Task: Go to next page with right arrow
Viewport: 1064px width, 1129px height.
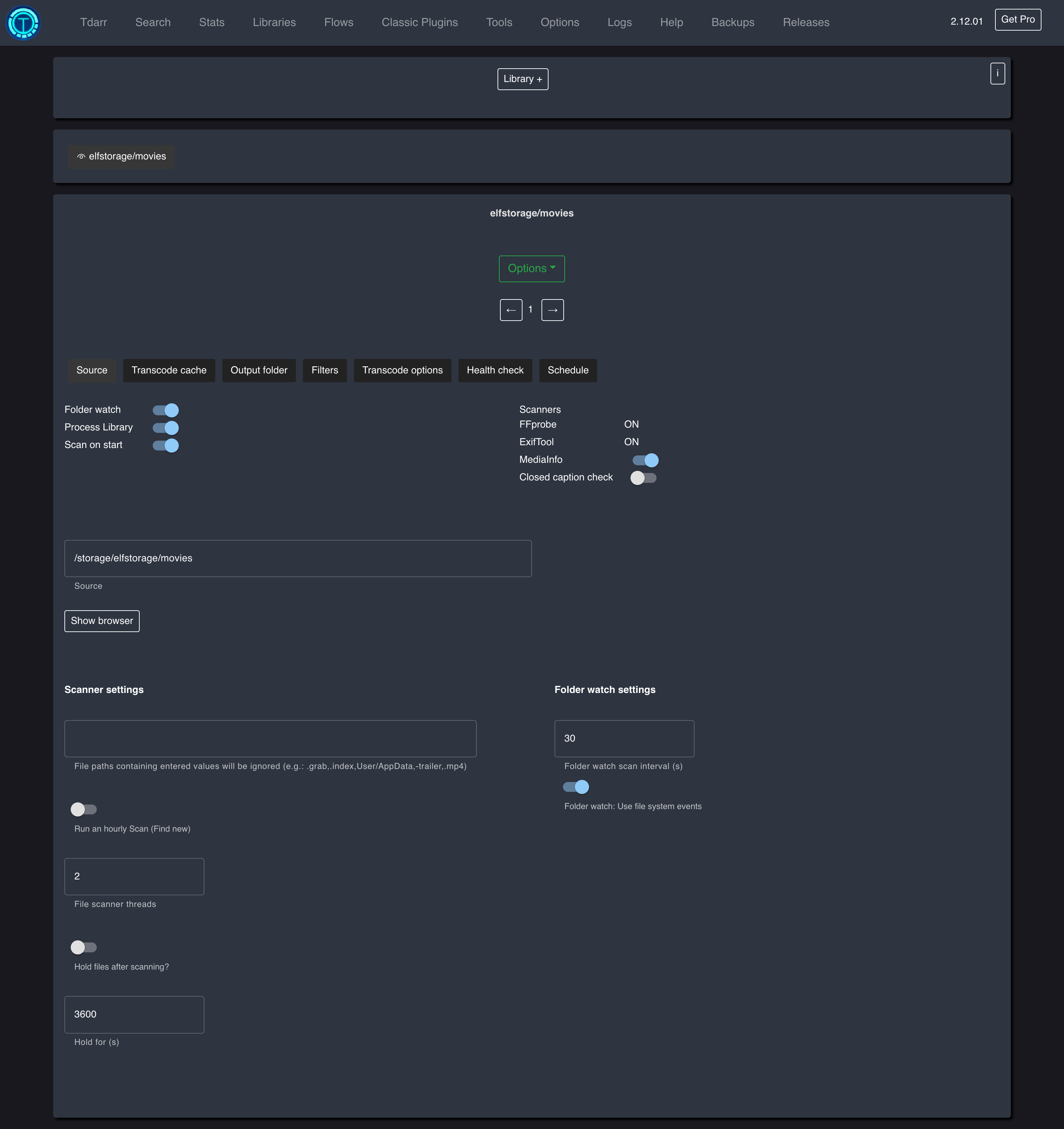Action: pyautogui.click(x=552, y=310)
